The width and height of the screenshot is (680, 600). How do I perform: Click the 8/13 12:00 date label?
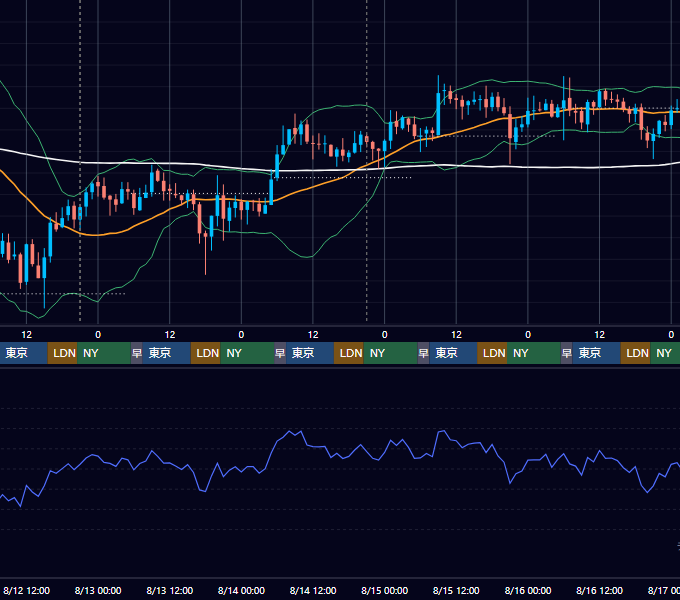click(170, 590)
